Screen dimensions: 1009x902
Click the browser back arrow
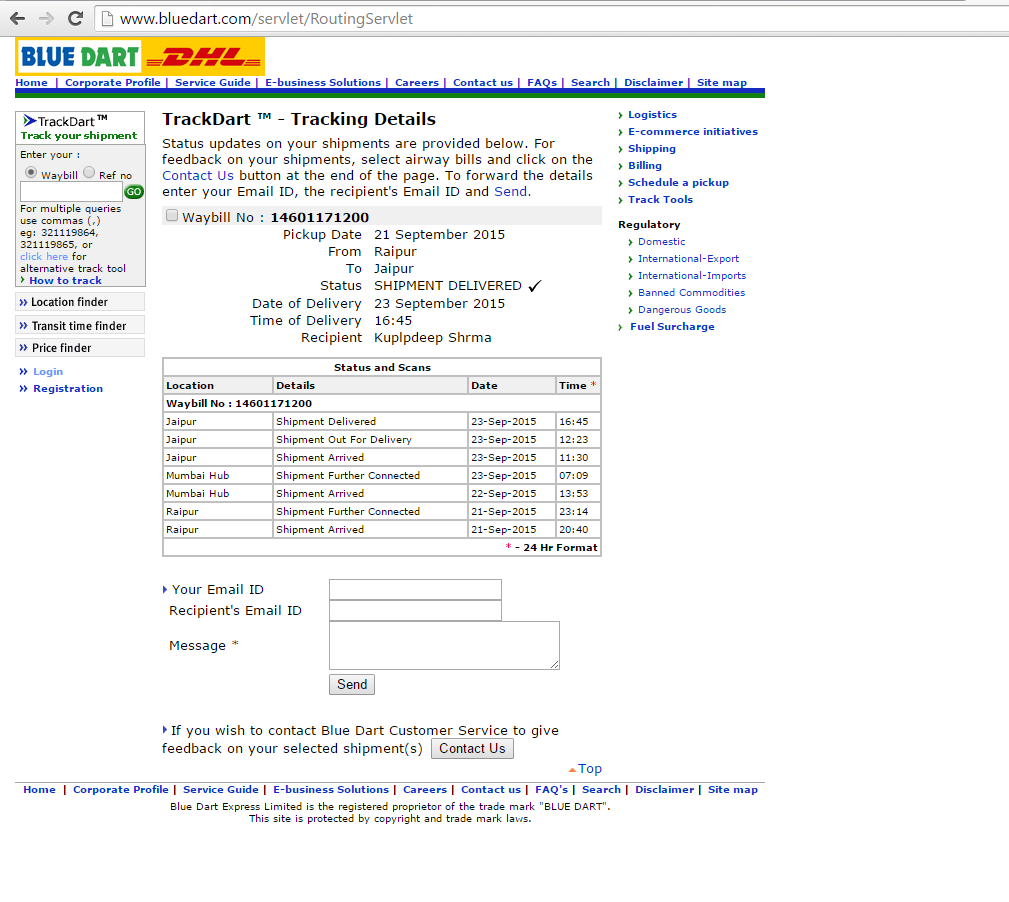(x=18, y=19)
